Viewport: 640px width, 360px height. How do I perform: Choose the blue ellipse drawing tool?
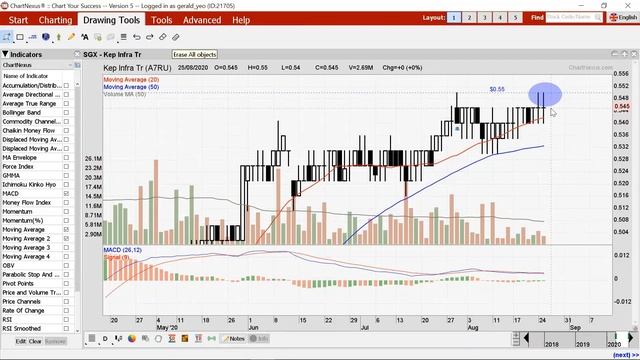coord(46,37)
